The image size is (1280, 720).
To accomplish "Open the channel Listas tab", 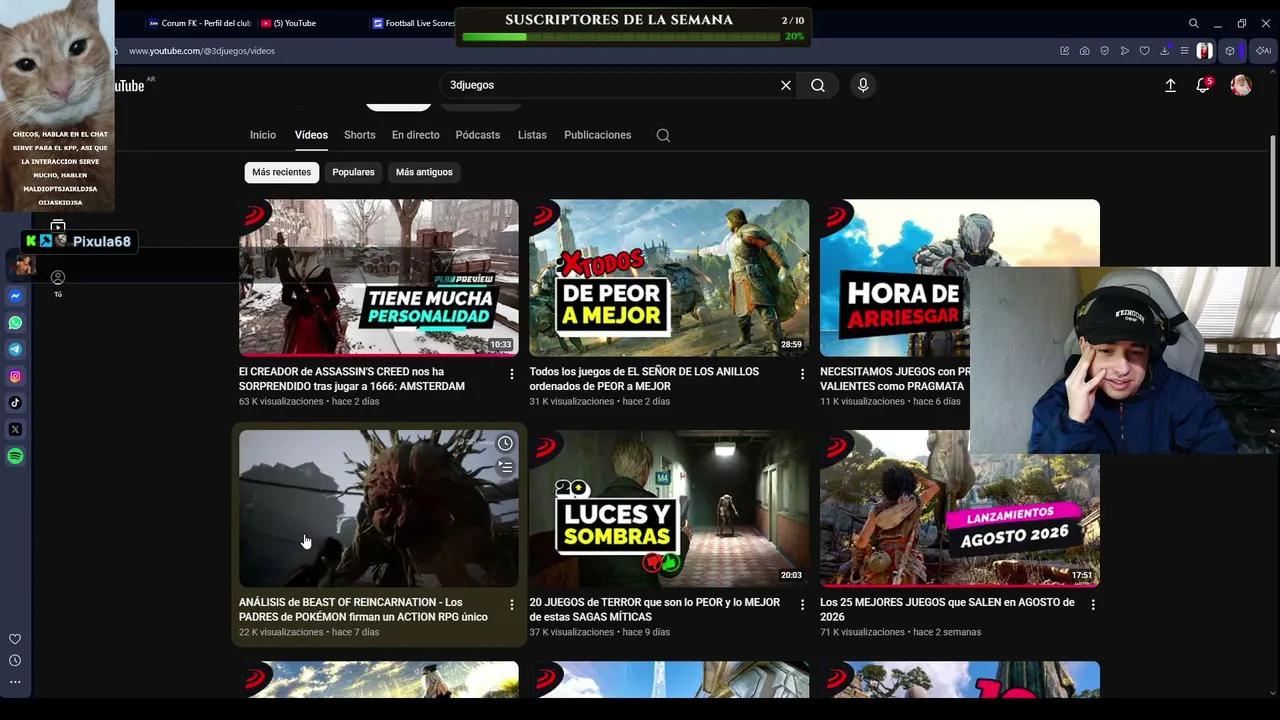I will click(532, 135).
